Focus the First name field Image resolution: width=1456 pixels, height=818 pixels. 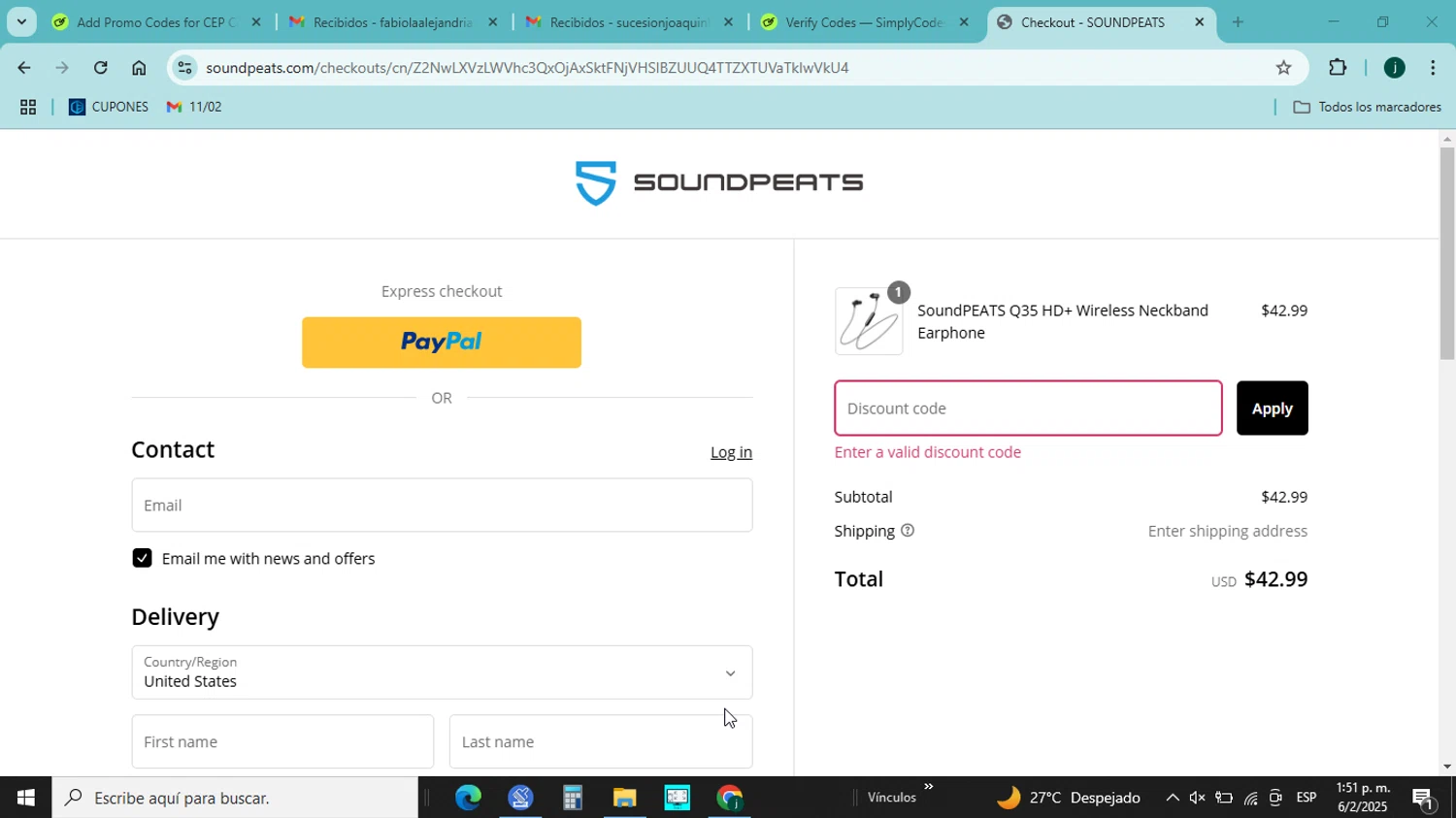point(282,742)
